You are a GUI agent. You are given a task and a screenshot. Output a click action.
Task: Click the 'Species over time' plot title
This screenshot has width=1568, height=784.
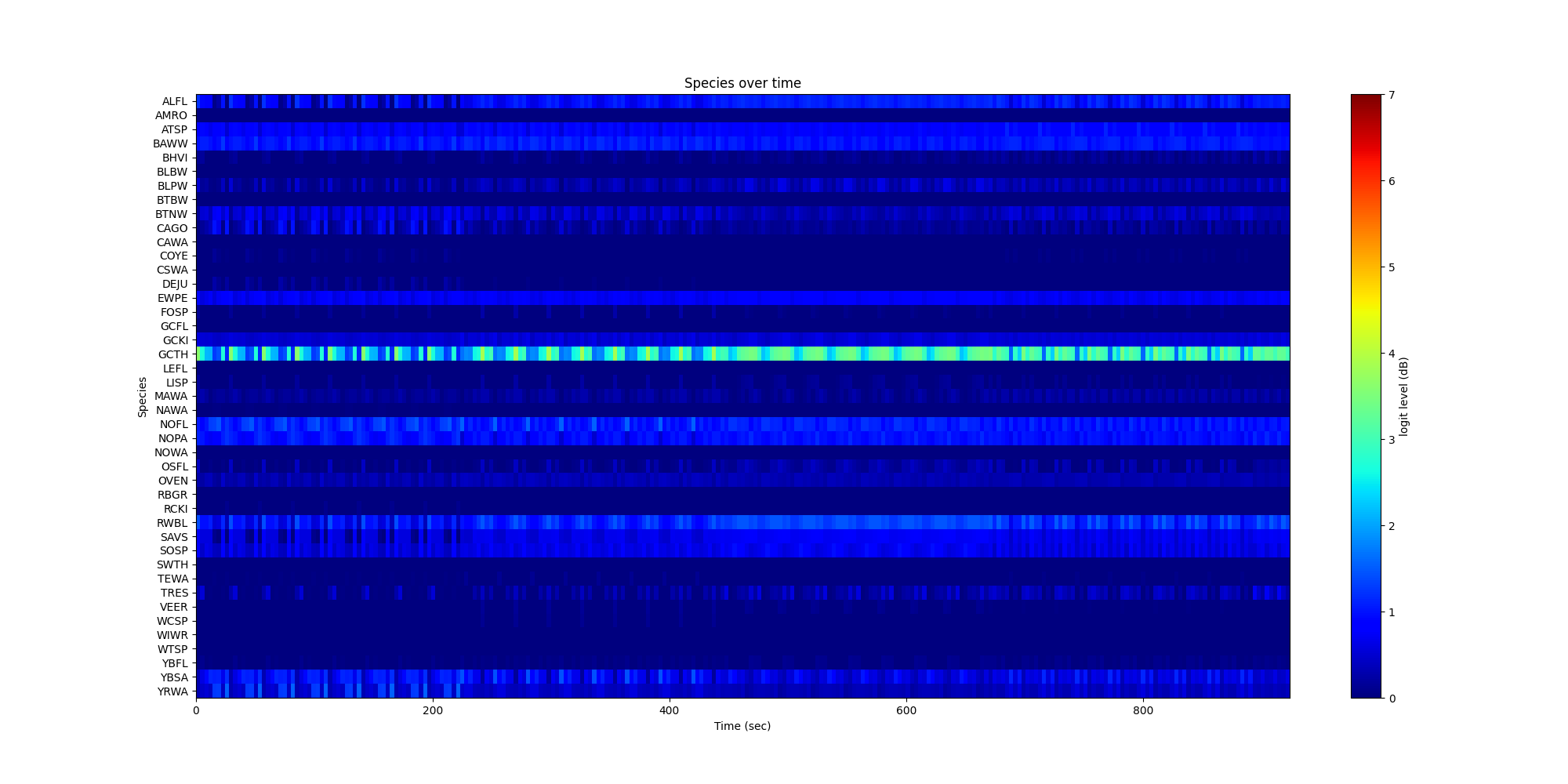point(742,83)
